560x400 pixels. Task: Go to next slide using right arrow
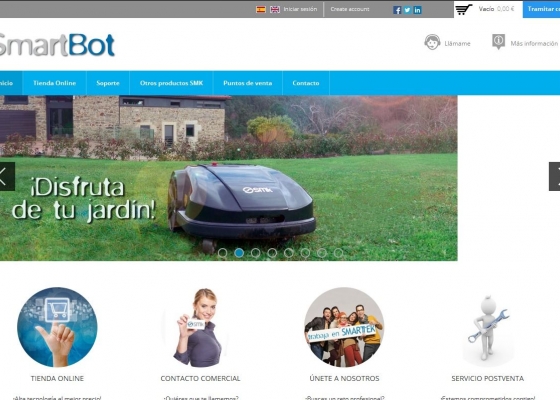click(x=554, y=176)
